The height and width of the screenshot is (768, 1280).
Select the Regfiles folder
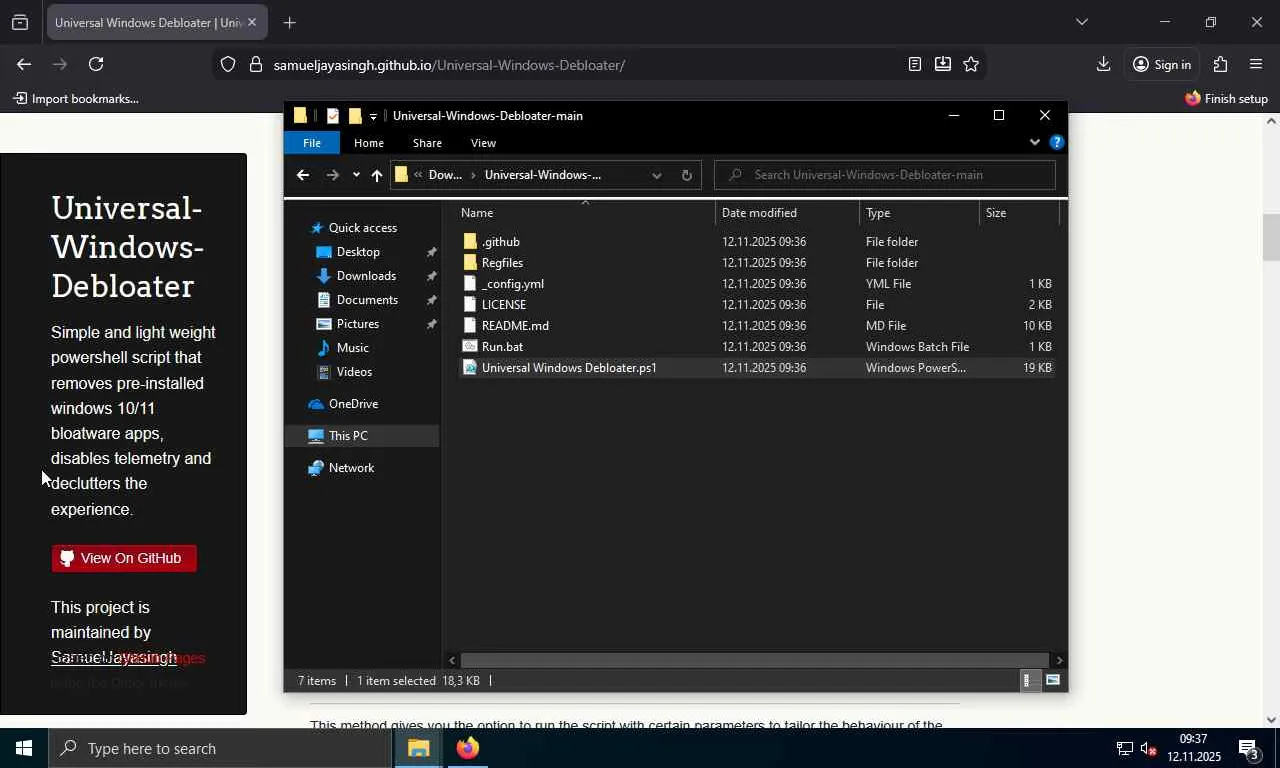tap(757, 263)
